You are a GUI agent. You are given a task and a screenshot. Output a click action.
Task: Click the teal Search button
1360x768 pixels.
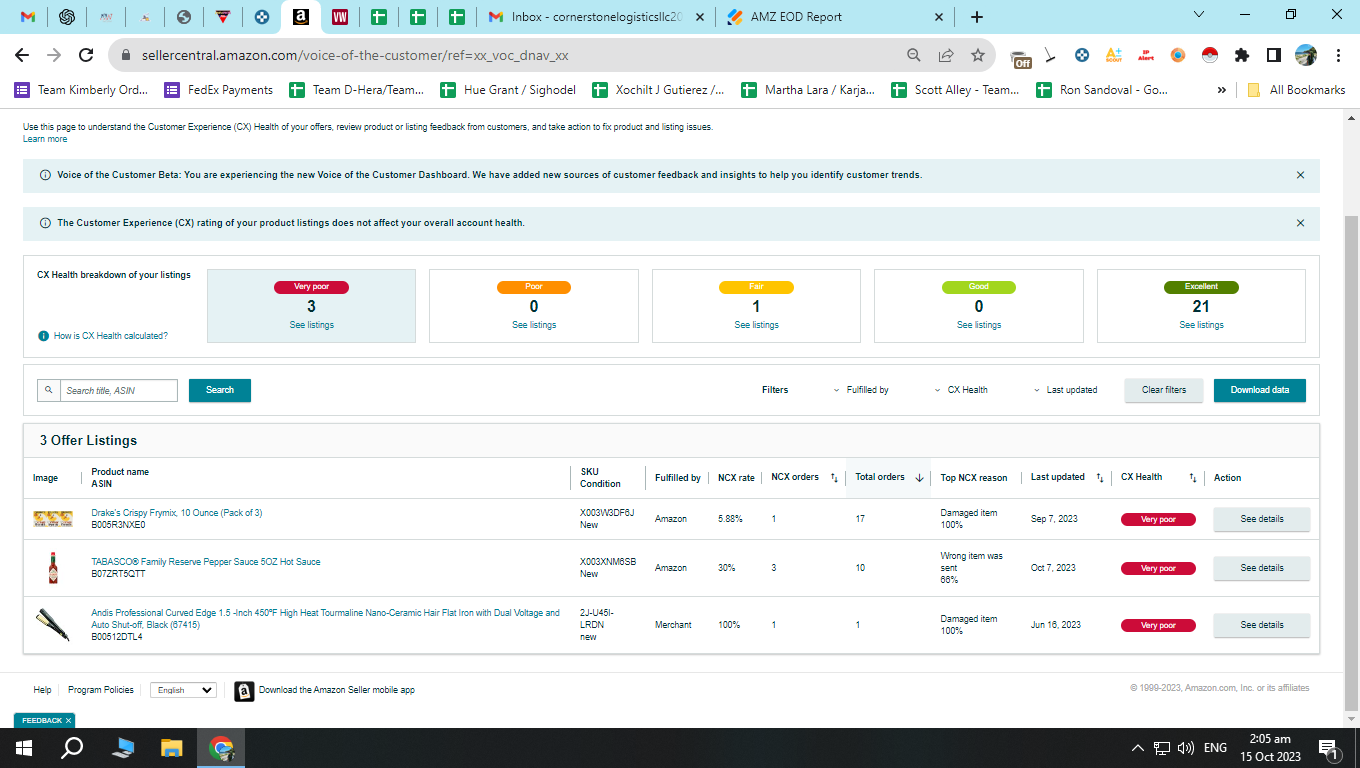(x=220, y=390)
